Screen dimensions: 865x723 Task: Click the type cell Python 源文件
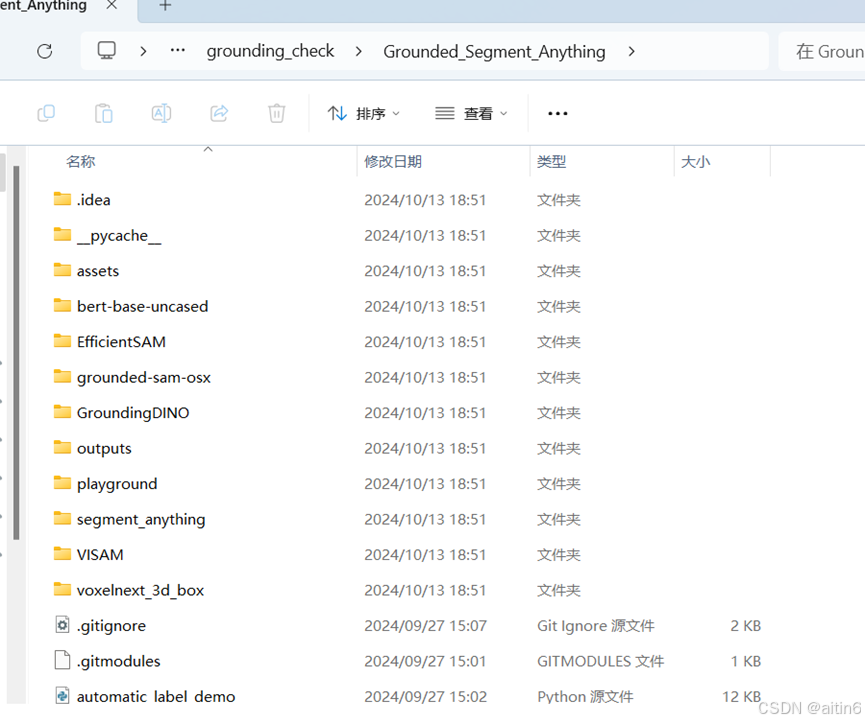(x=585, y=697)
